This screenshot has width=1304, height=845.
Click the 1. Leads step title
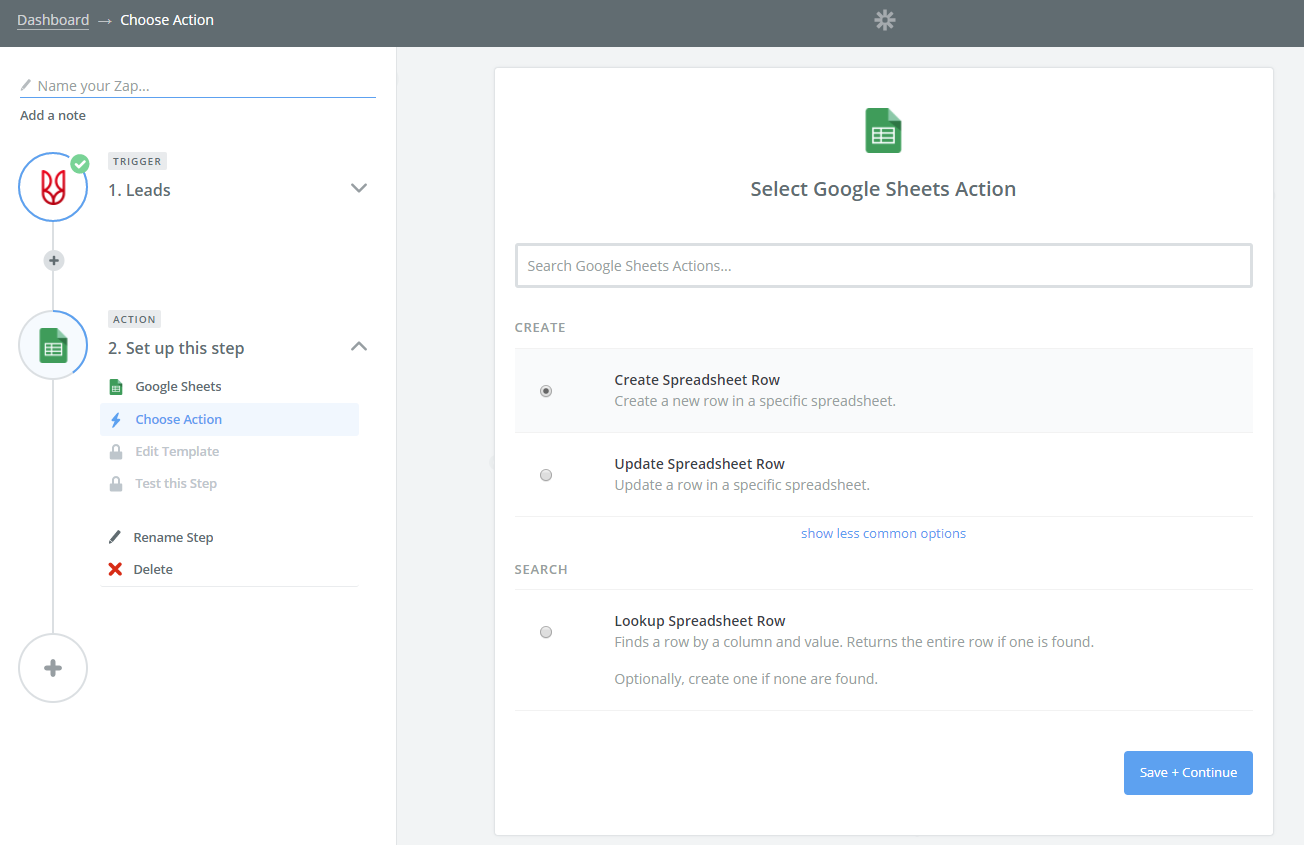pos(139,190)
